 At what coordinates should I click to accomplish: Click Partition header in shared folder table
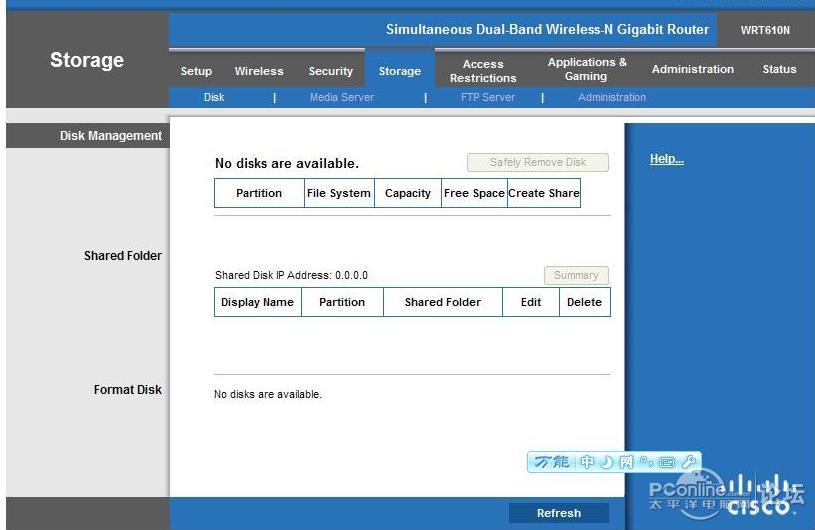[x=342, y=302]
